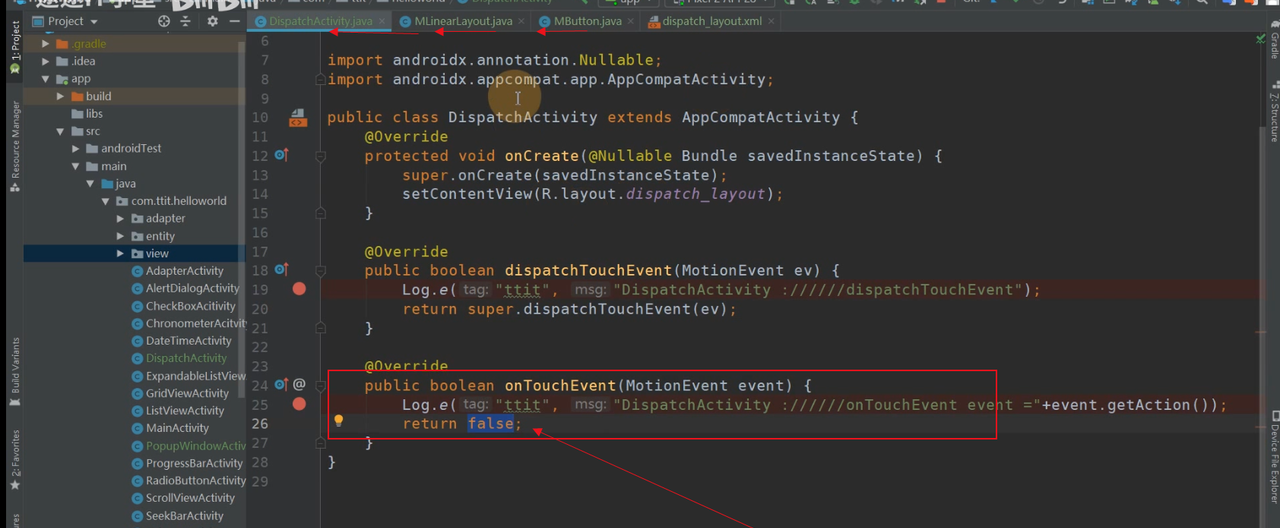Click the override gutter icon on line 12

pyautogui.click(x=281, y=155)
